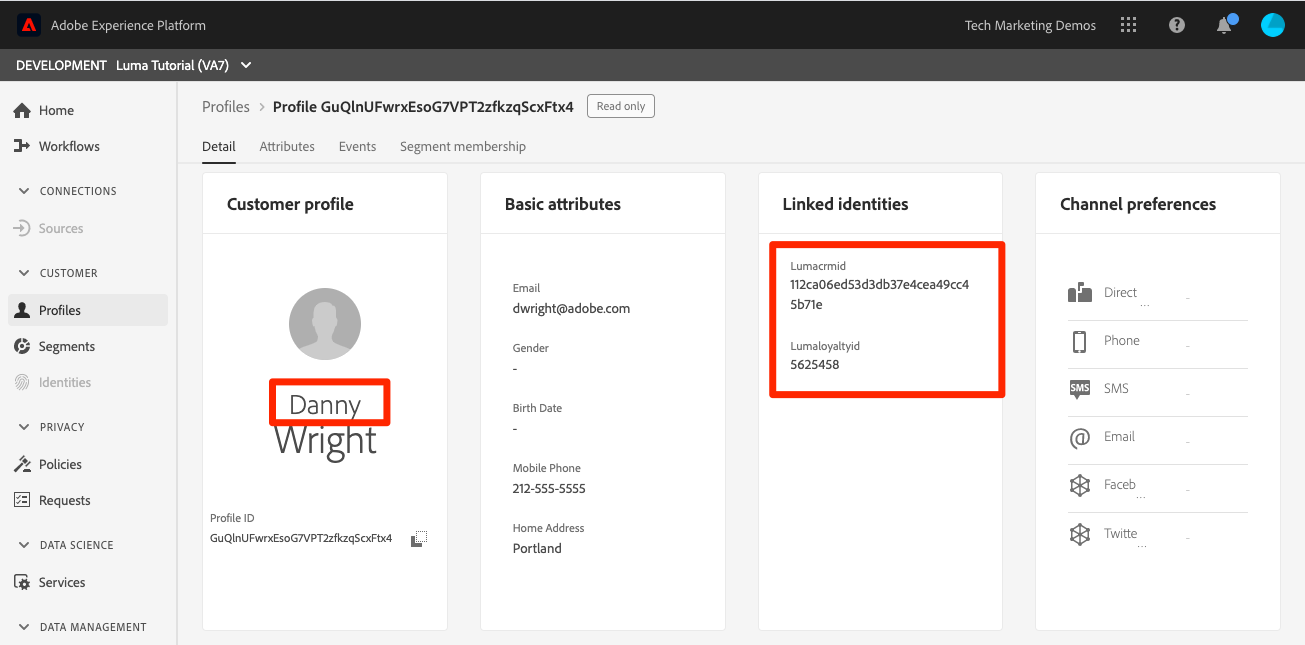Collapse the PRIVACY section
1305x645 pixels.
tap(52, 427)
